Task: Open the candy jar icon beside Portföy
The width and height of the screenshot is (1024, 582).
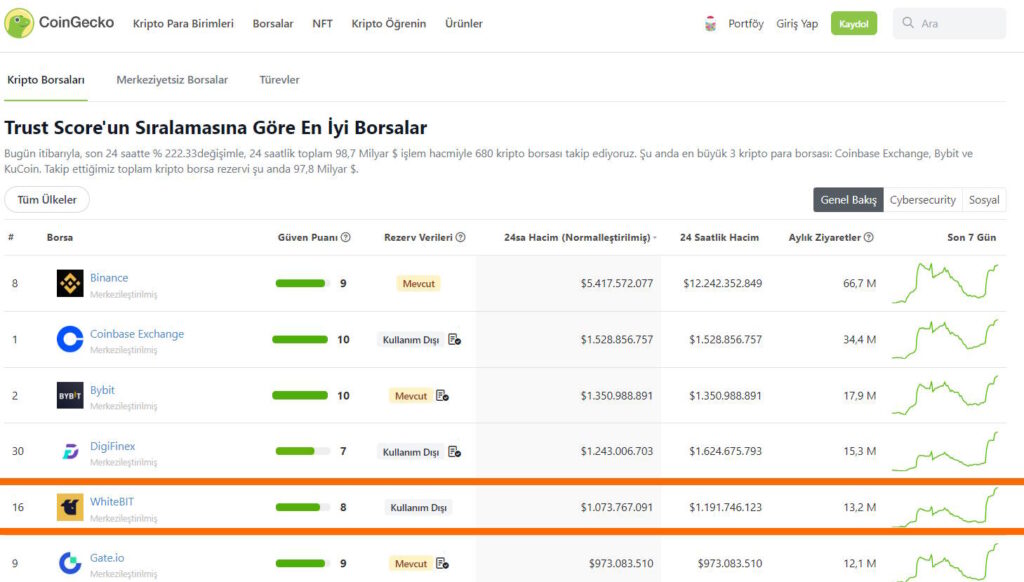Action: click(x=711, y=24)
